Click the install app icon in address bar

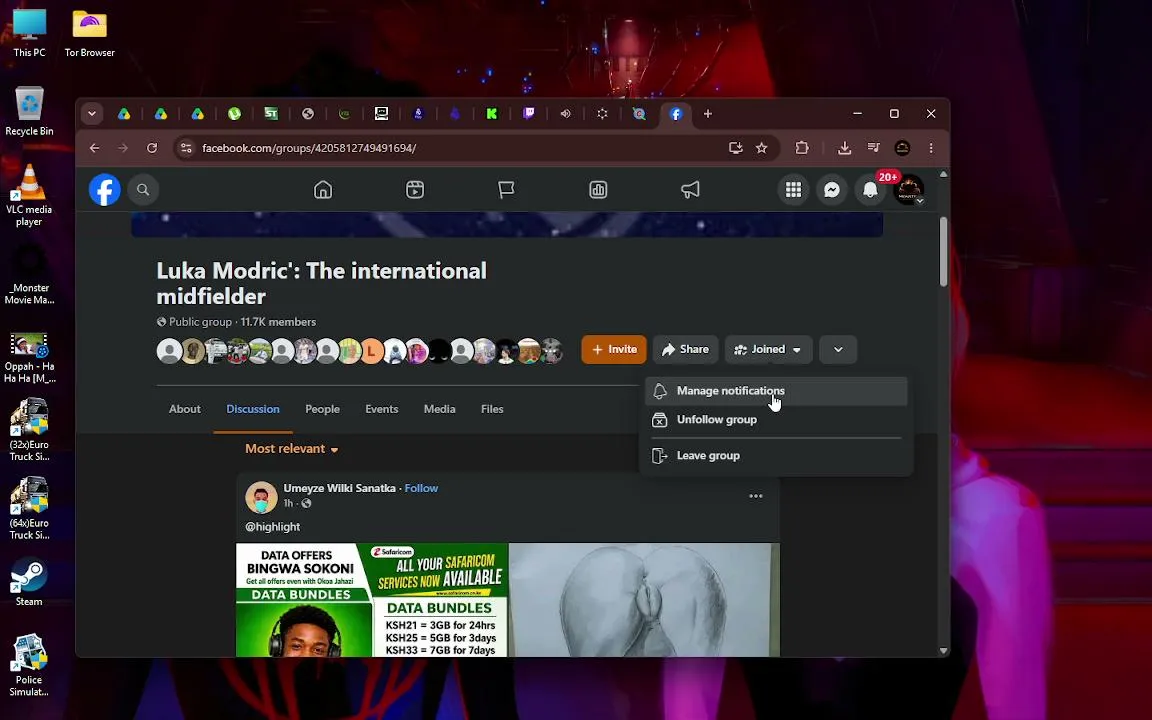(x=735, y=148)
